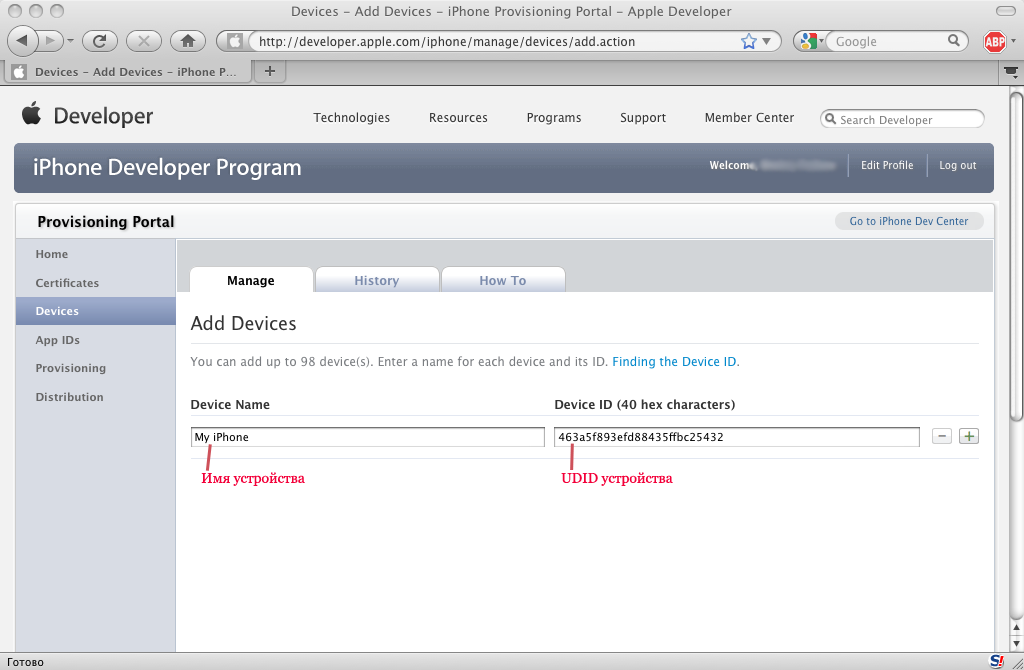Open the Resources menu

[x=458, y=118]
